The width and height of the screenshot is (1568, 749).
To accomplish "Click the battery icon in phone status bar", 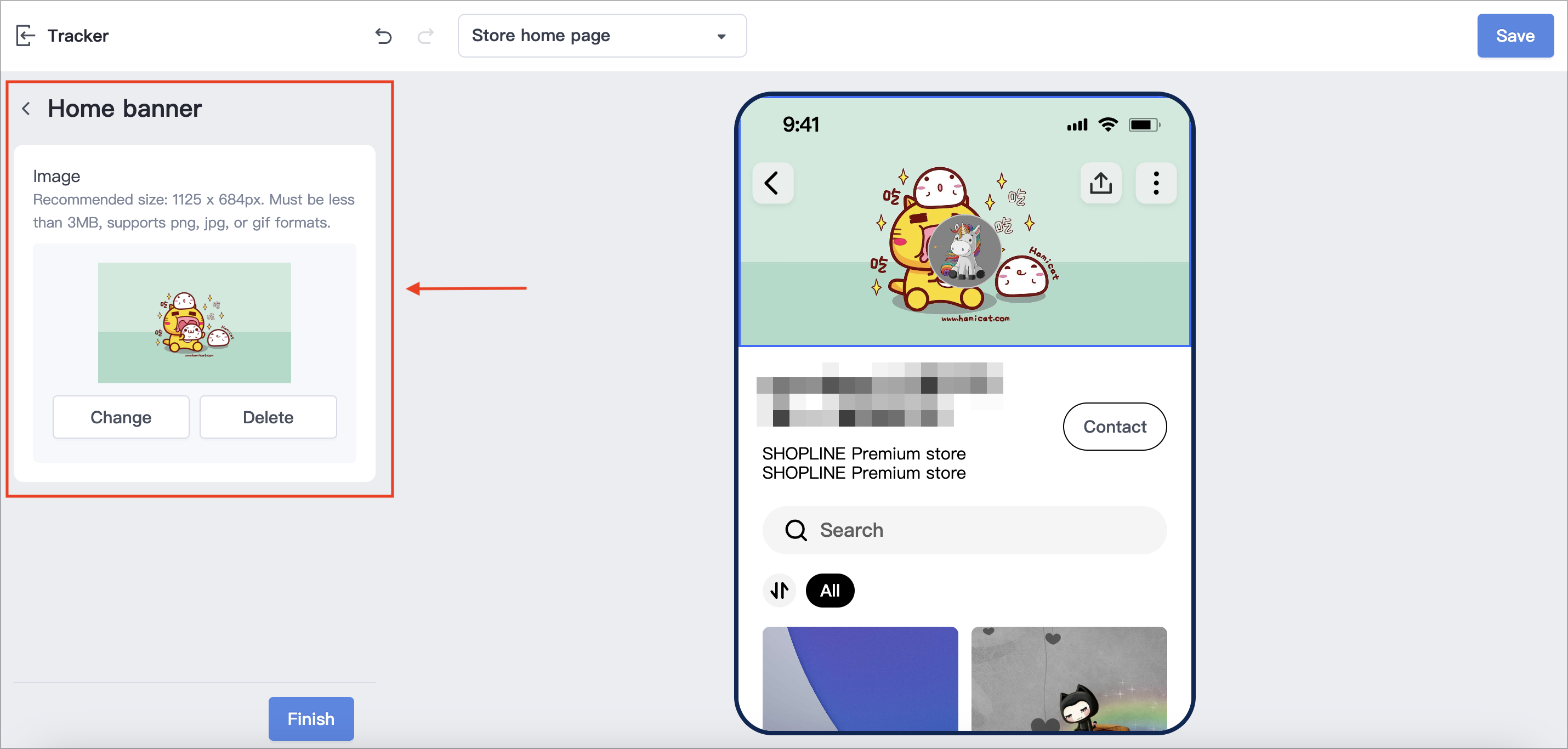I will (x=1144, y=125).
